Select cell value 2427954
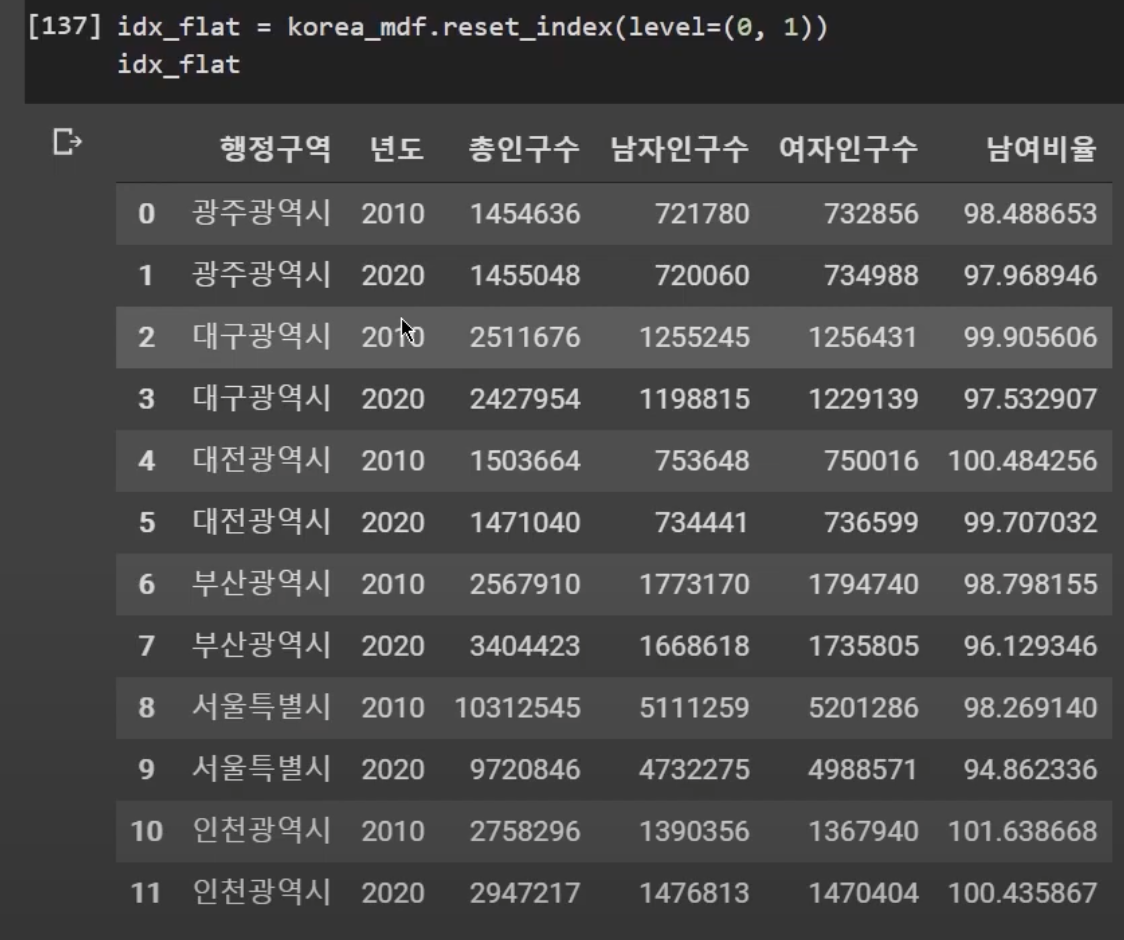Screen dimensions: 1124x940 (x=525, y=399)
